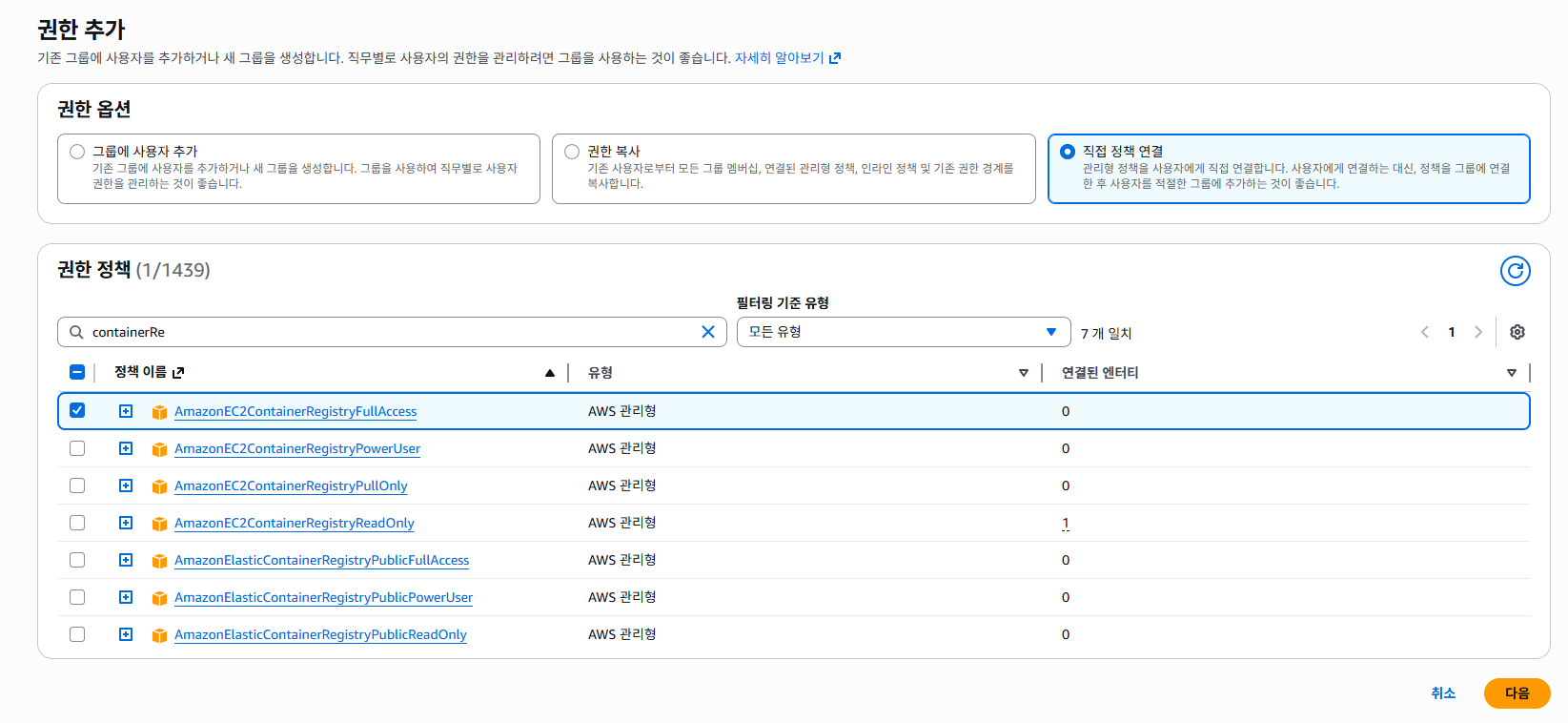This screenshot has height=723, width=1568.
Task: Click the 취소 cancel link
Action: pyautogui.click(x=1442, y=693)
